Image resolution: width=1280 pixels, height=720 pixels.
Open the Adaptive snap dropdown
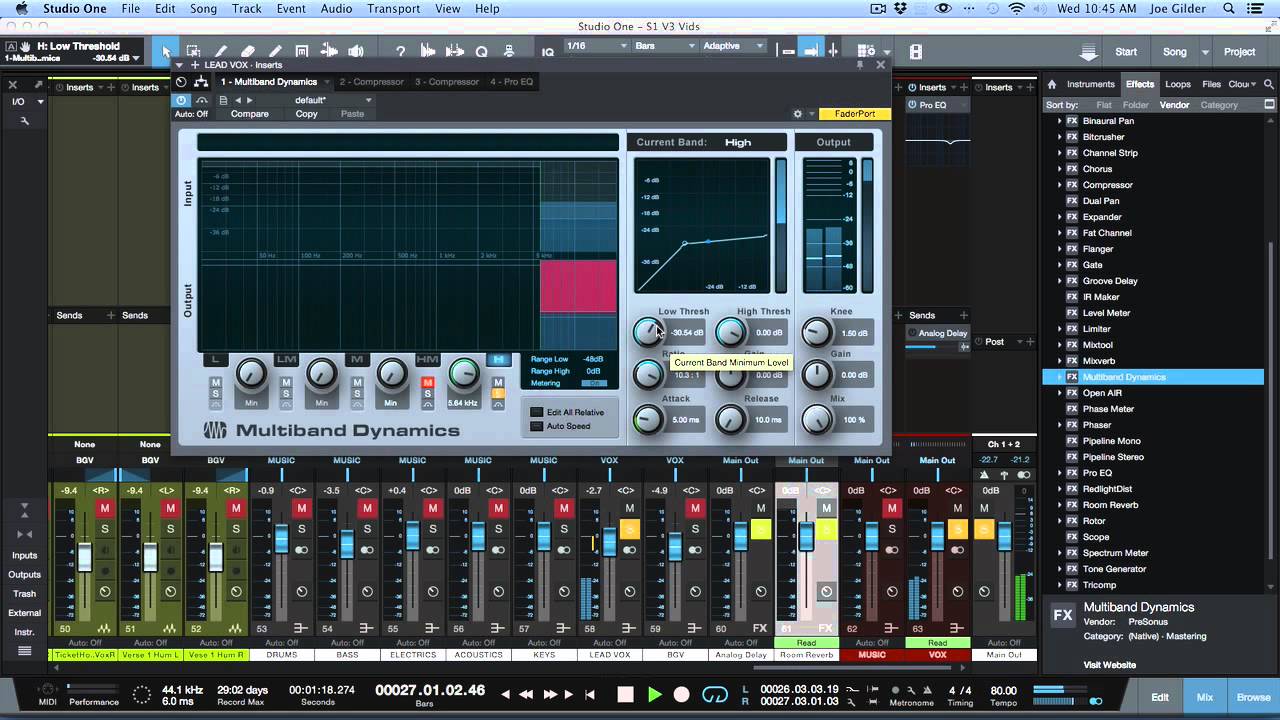[732, 46]
